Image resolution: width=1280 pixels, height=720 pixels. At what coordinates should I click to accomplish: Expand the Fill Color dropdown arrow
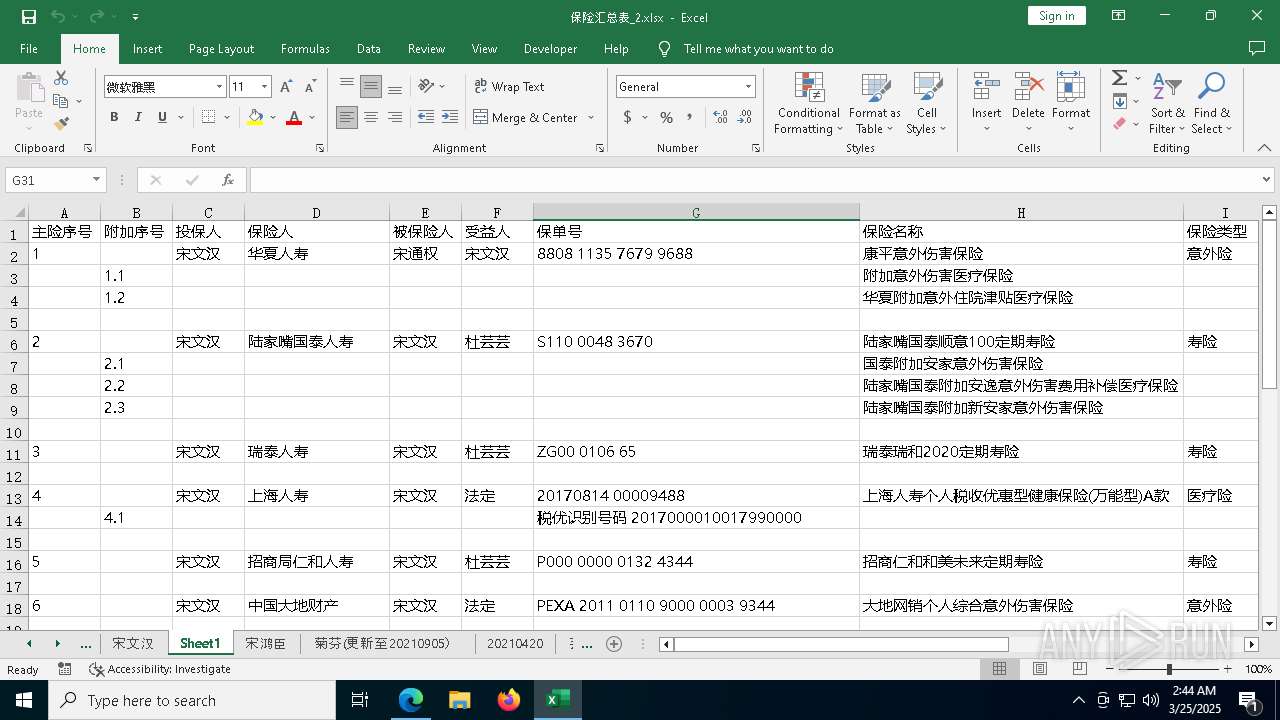273,117
